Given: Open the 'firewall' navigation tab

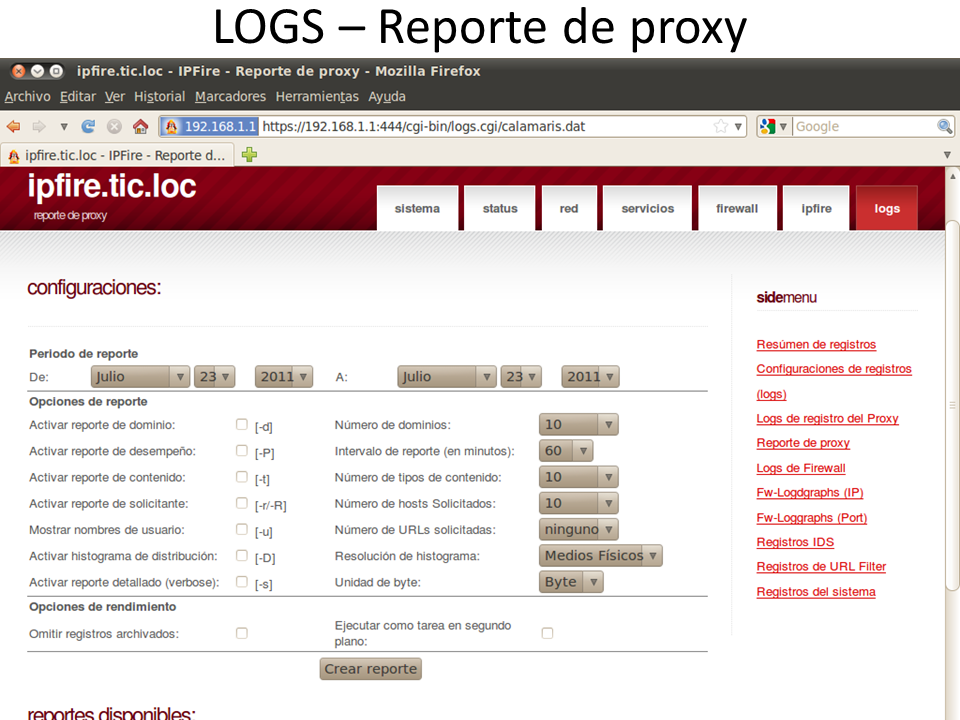Looking at the screenshot, I should (736, 209).
